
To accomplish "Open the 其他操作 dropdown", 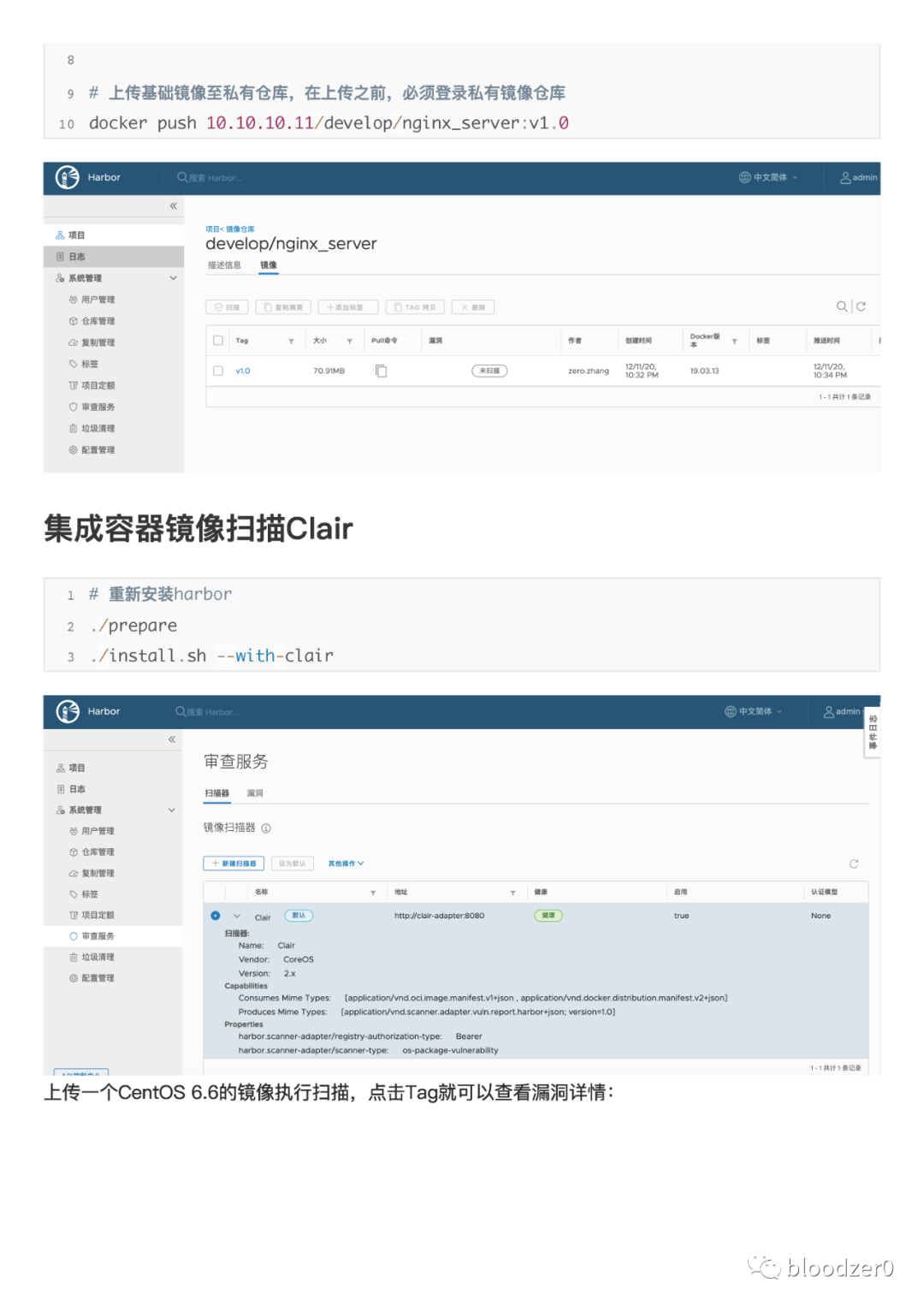I will click(x=346, y=864).
